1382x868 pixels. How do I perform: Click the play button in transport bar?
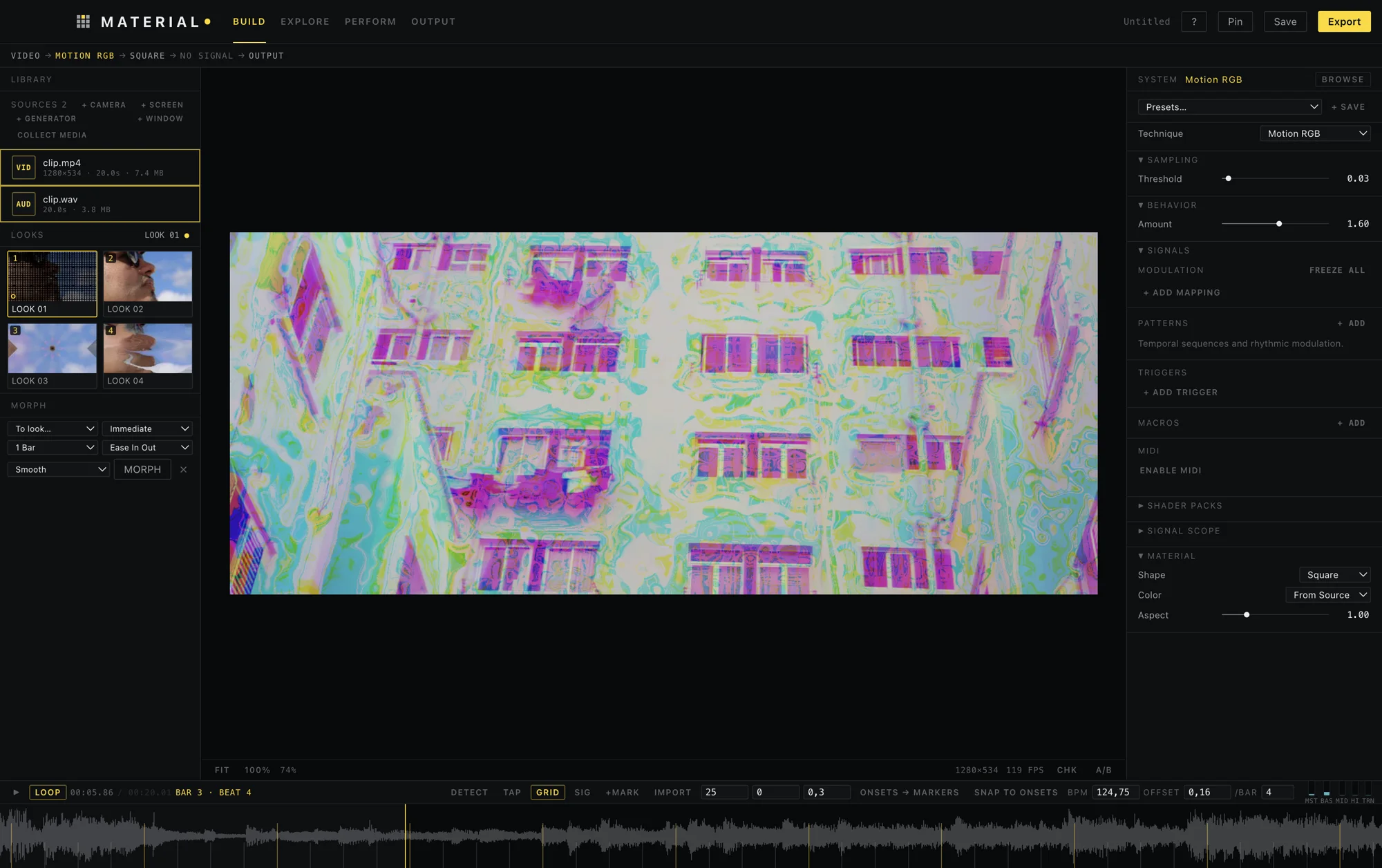[x=16, y=792]
